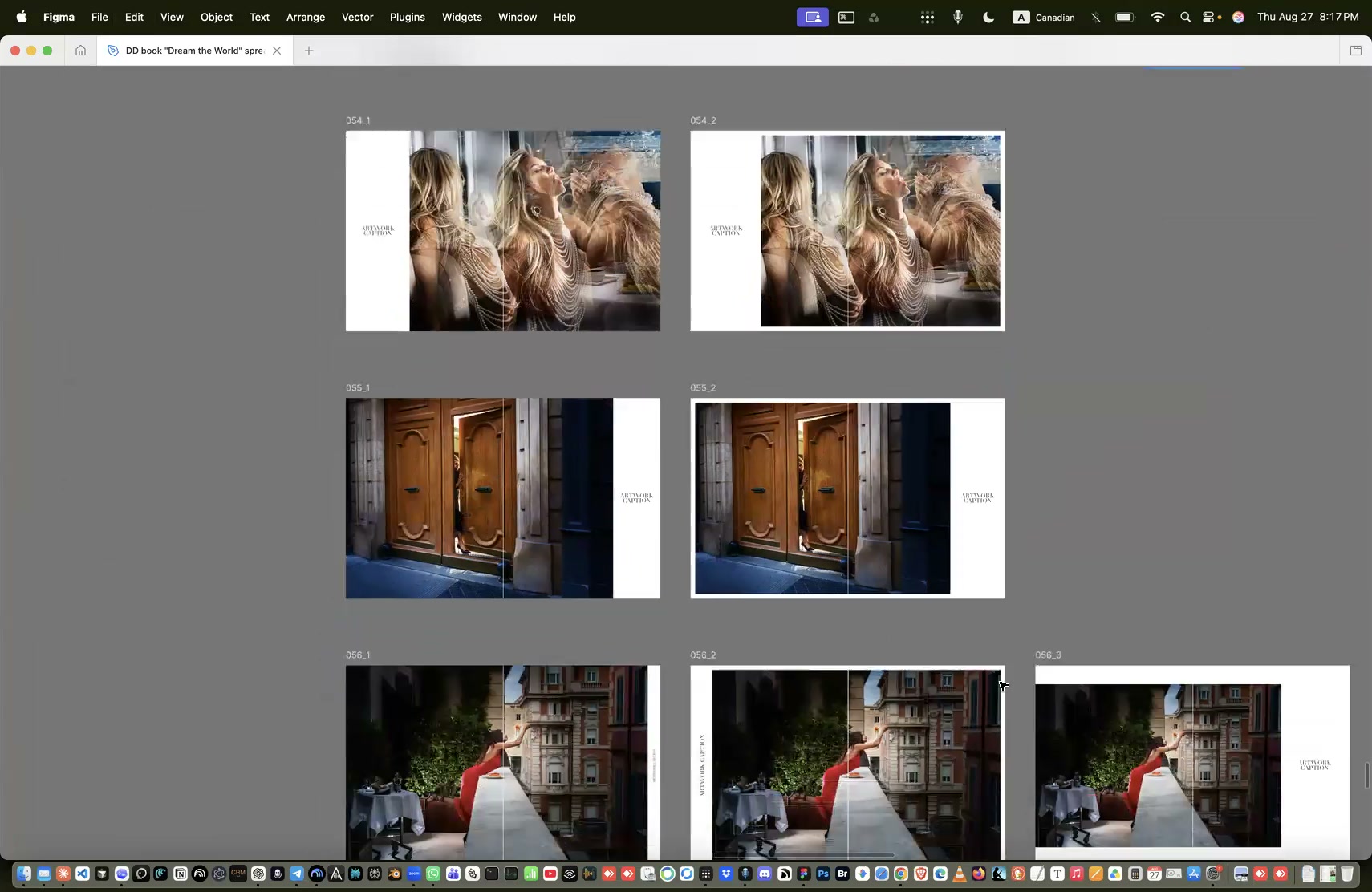1372x892 pixels.
Task: Toggle the Do Not Disturb moon icon
Action: pyautogui.click(x=988, y=17)
